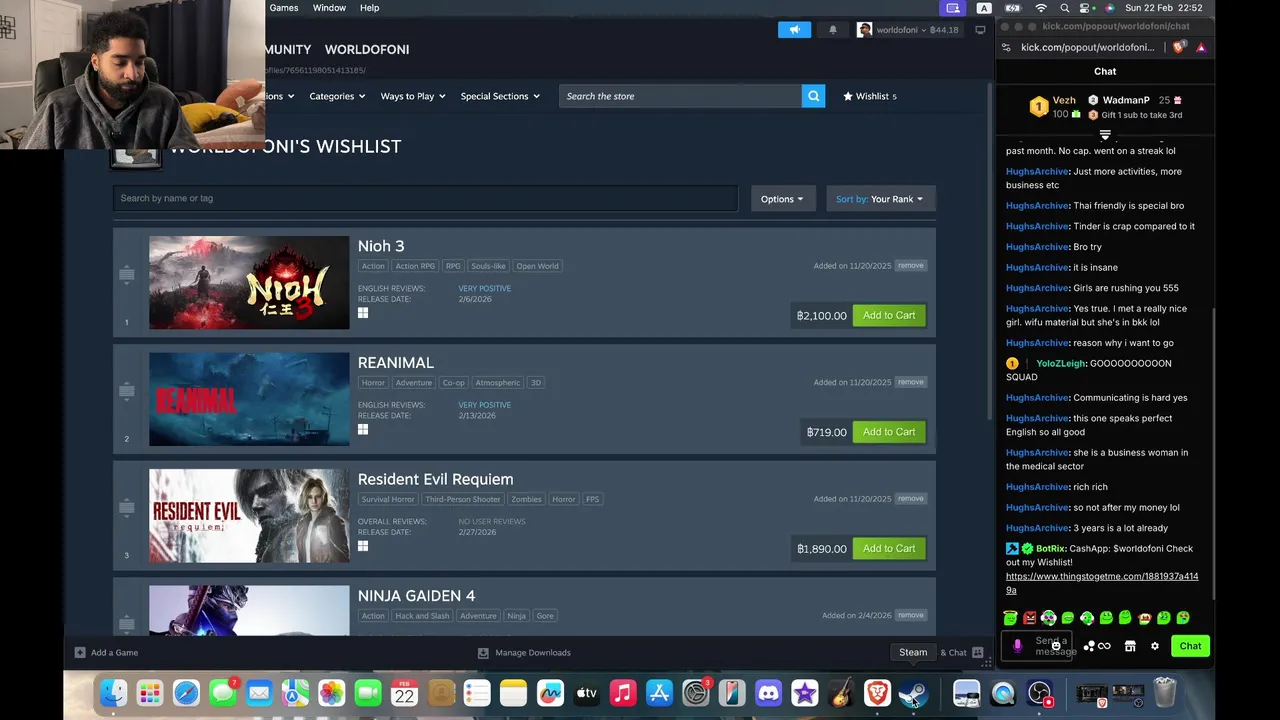
Task: Expand the Ways to Play menu
Action: [x=413, y=96]
